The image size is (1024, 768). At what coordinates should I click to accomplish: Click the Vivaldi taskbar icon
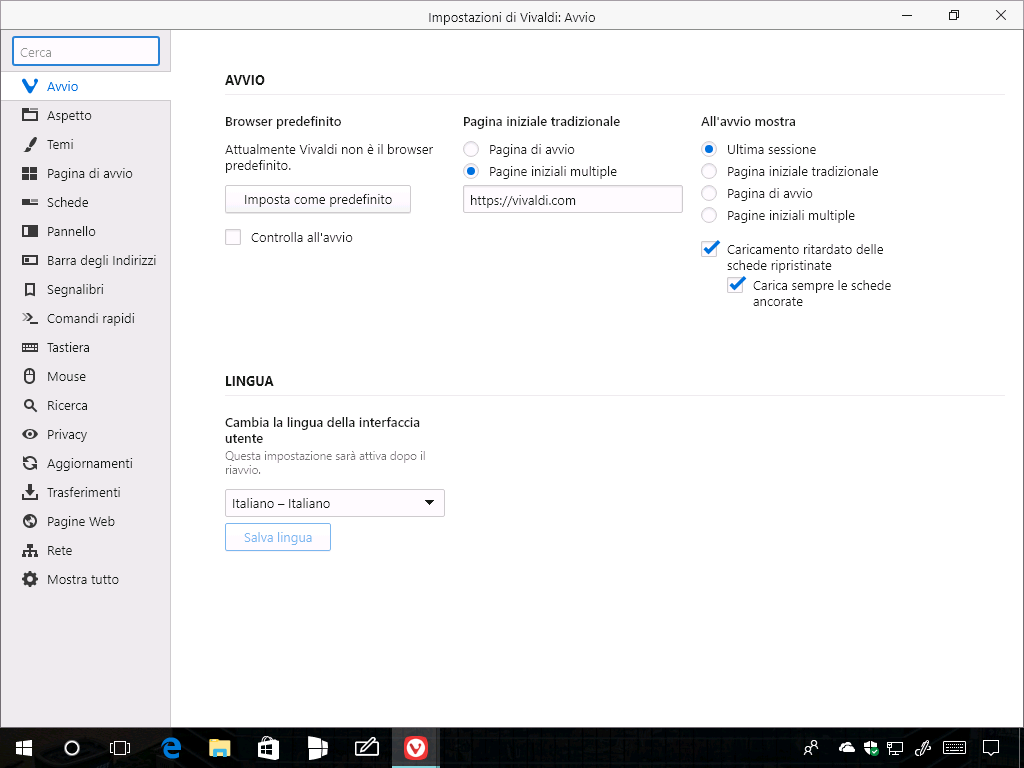415,748
